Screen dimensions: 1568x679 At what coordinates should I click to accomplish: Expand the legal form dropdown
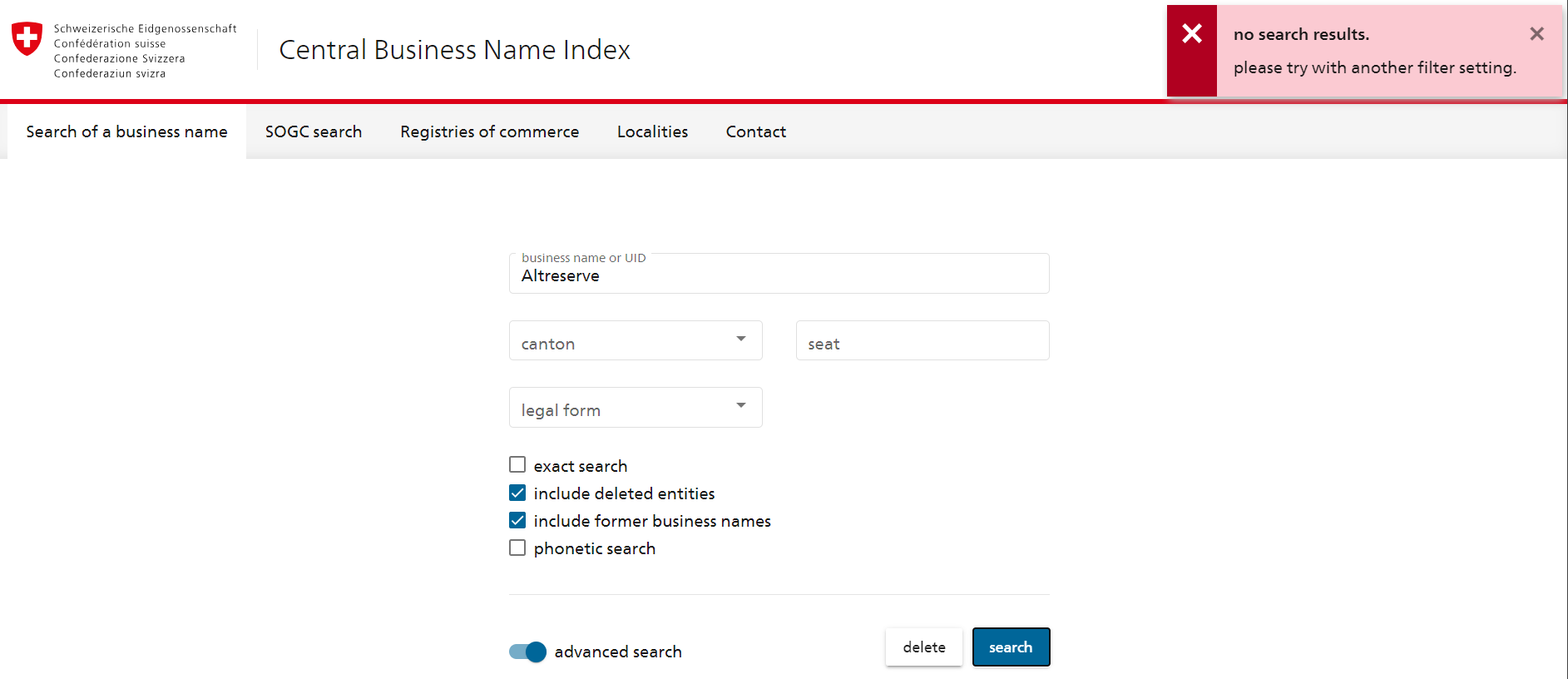click(740, 406)
